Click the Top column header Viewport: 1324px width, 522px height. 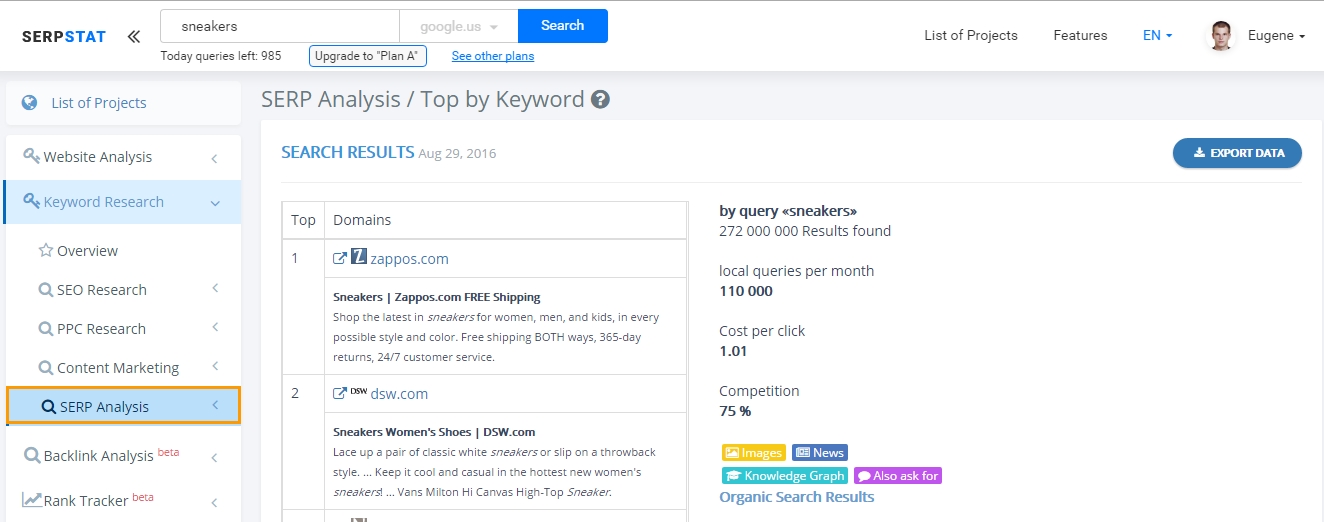point(303,220)
